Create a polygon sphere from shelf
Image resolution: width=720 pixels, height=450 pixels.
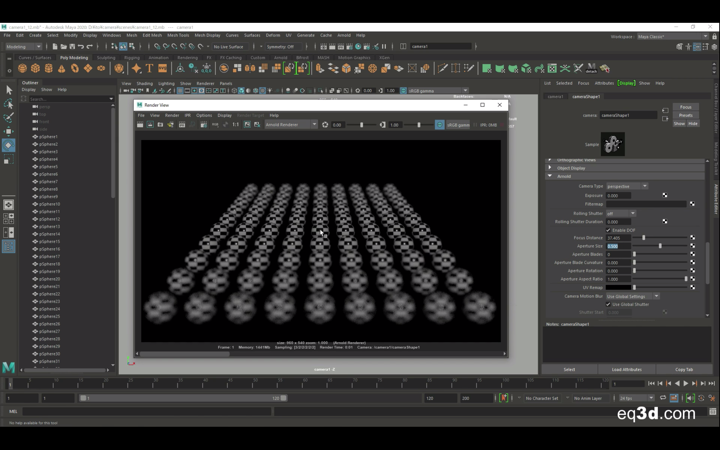pyautogui.click(x=22, y=68)
